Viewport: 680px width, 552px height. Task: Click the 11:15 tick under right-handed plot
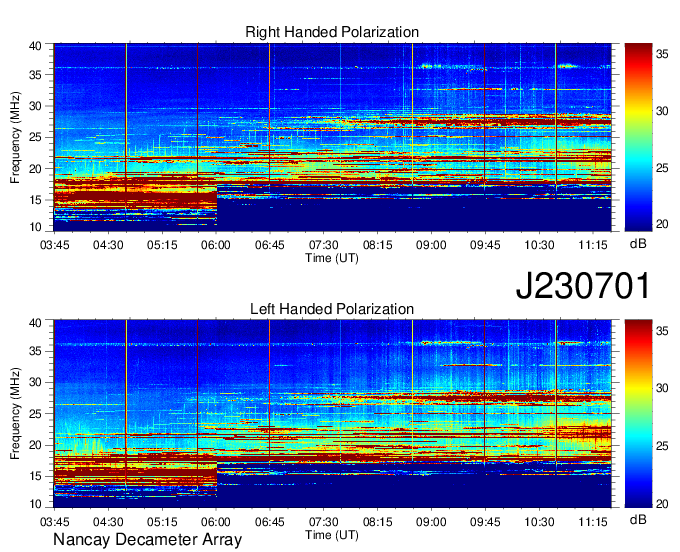click(593, 245)
